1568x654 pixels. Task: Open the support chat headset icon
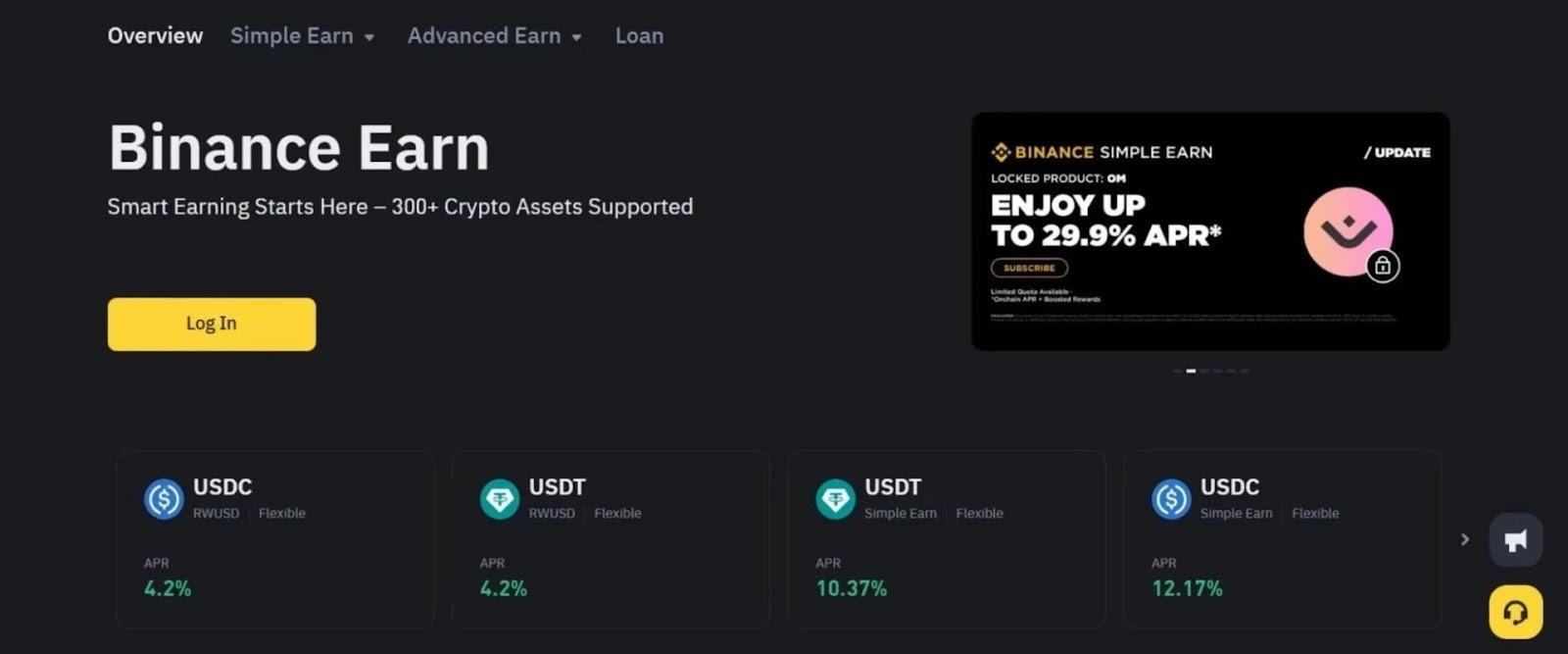(1514, 611)
